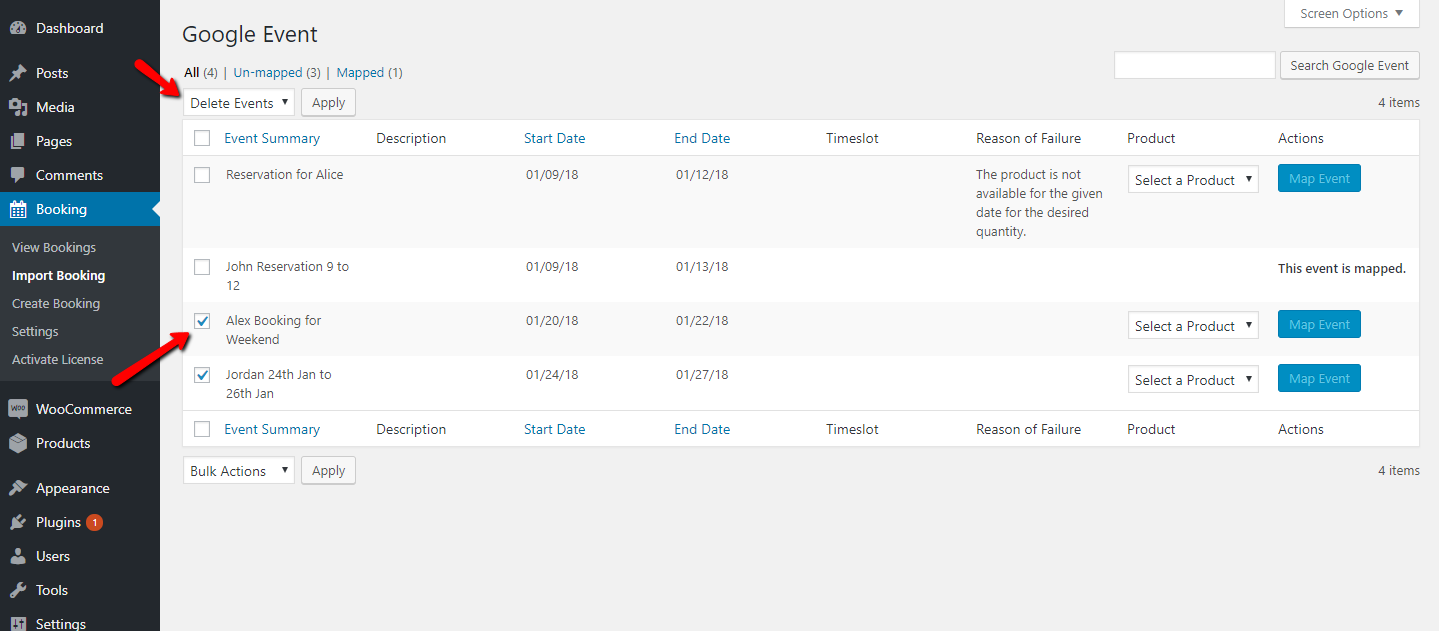Click the Products box icon
1439x631 pixels.
(18, 443)
